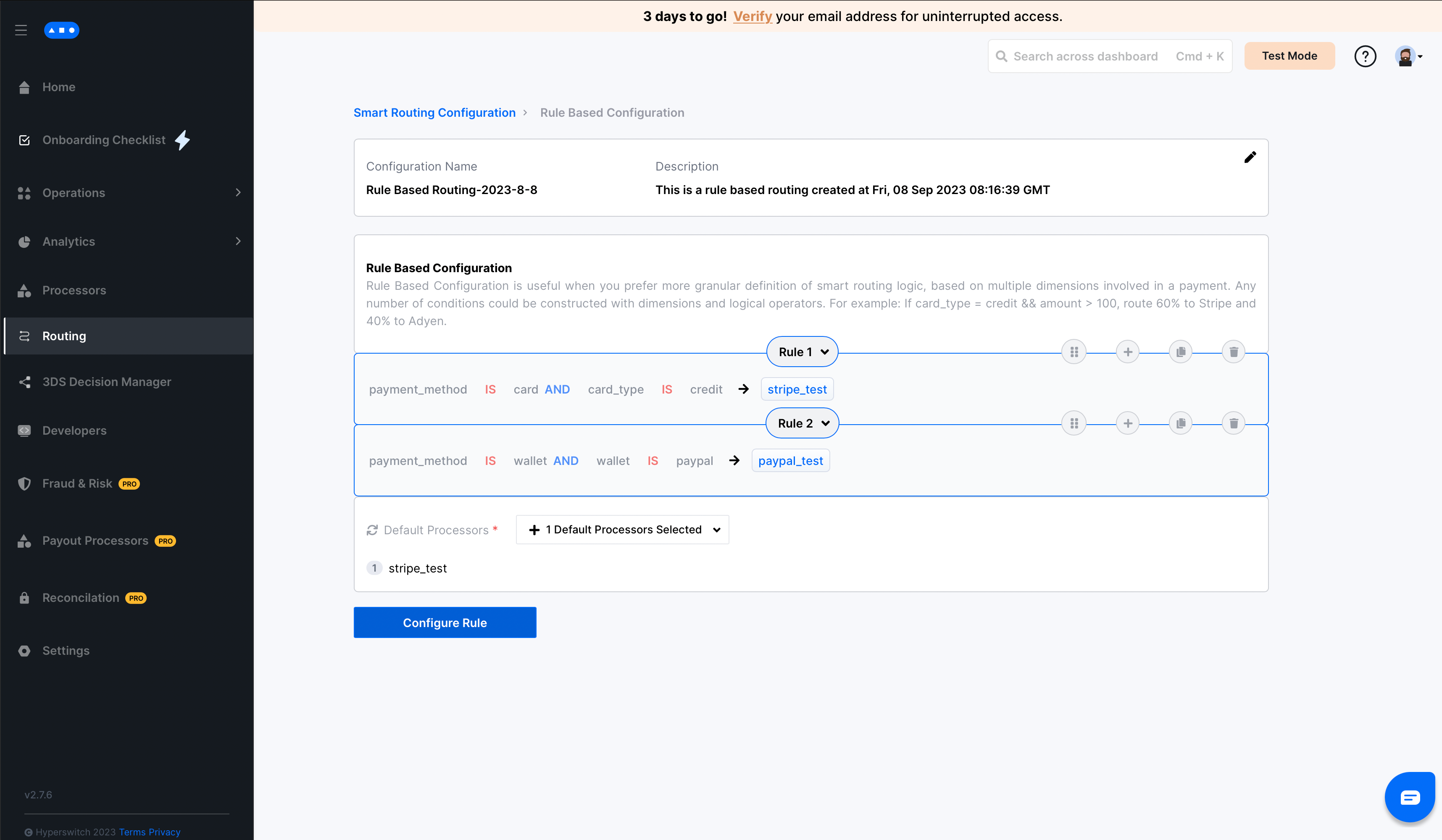
Task: Open the user avatar dropdown
Action: [x=1408, y=55]
